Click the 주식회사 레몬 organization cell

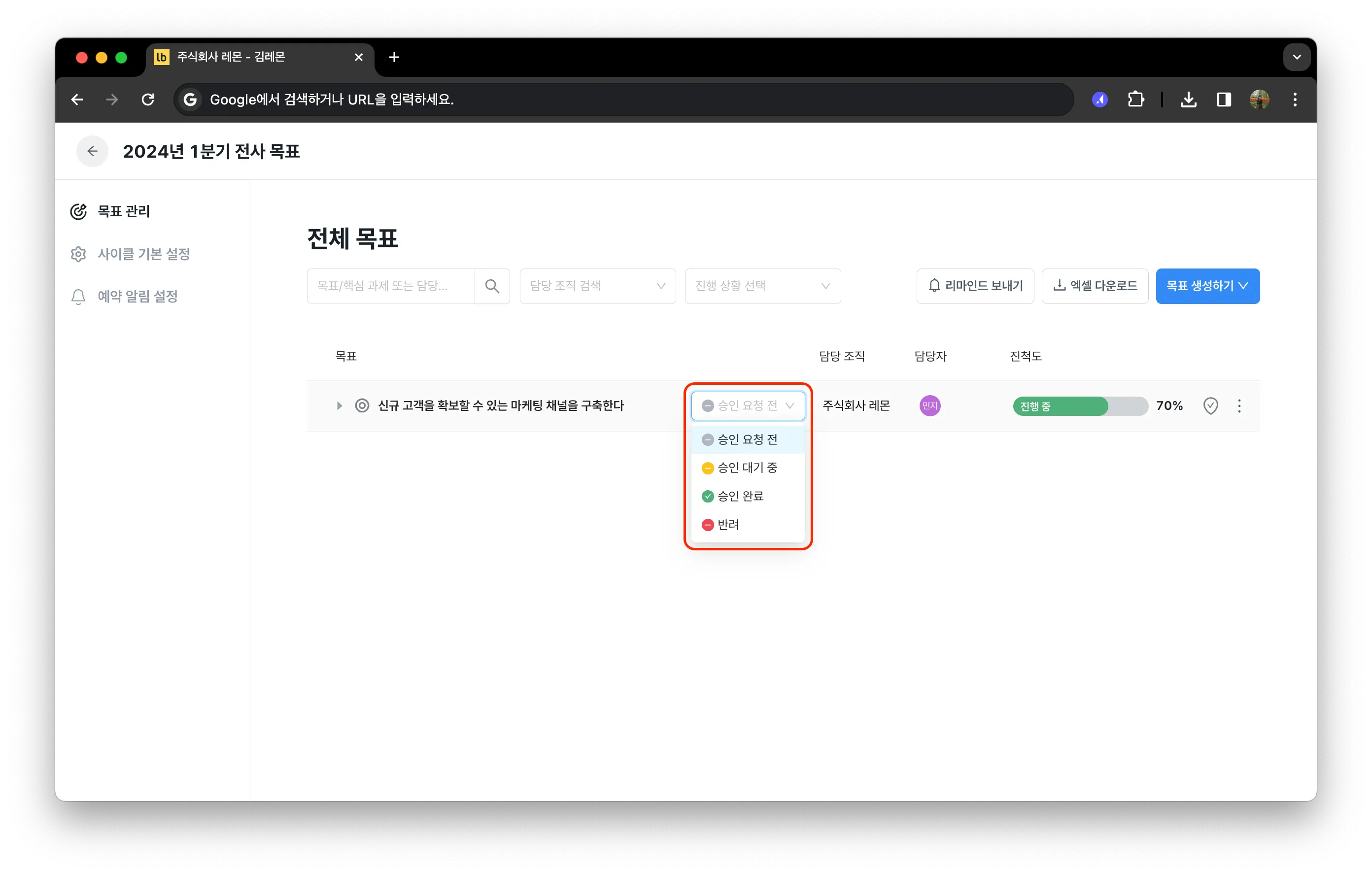click(856, 405)
